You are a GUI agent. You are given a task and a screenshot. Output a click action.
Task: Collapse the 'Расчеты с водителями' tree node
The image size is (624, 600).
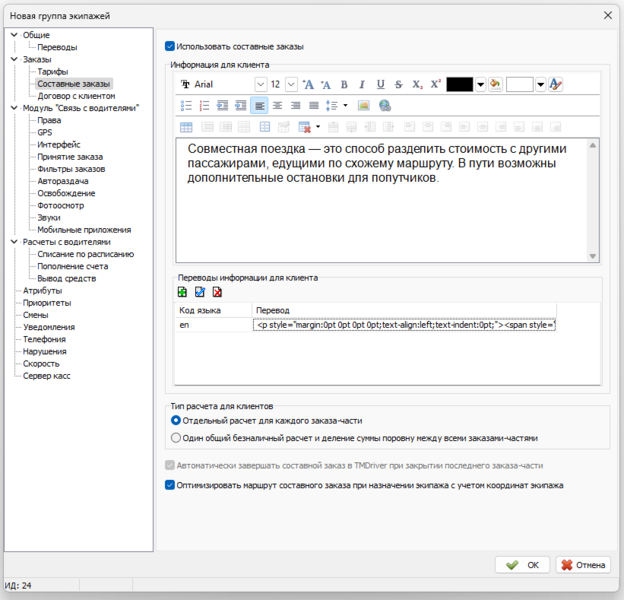coord(13,242)
